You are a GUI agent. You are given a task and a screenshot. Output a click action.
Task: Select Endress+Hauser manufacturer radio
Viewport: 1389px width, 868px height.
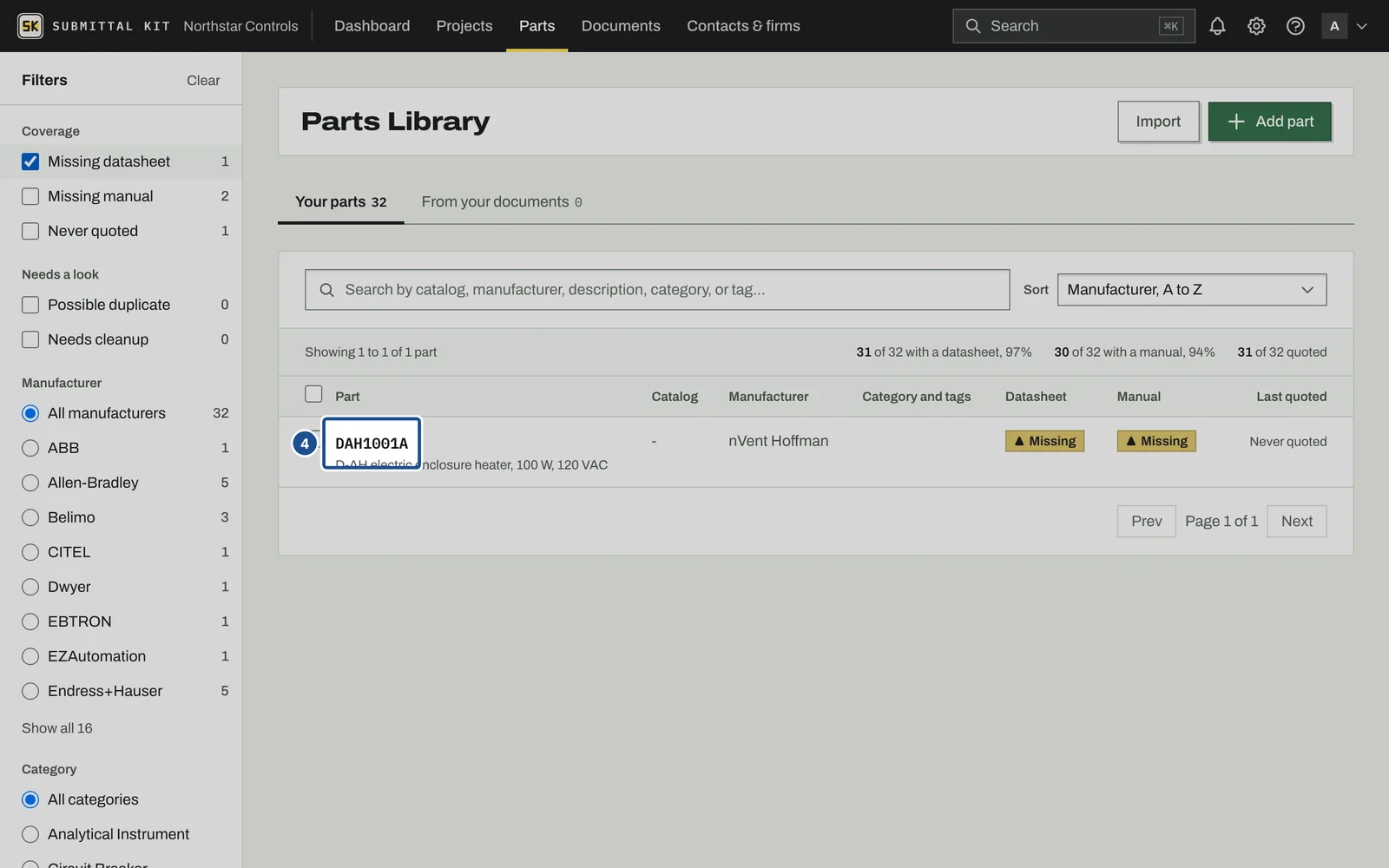(x=30, y=691)
